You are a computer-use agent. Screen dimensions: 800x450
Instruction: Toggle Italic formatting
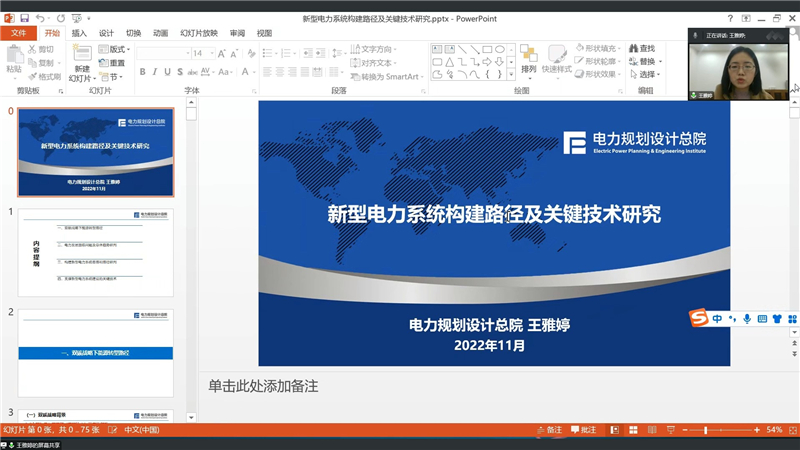pyautogui.click(x=155, y=72)
